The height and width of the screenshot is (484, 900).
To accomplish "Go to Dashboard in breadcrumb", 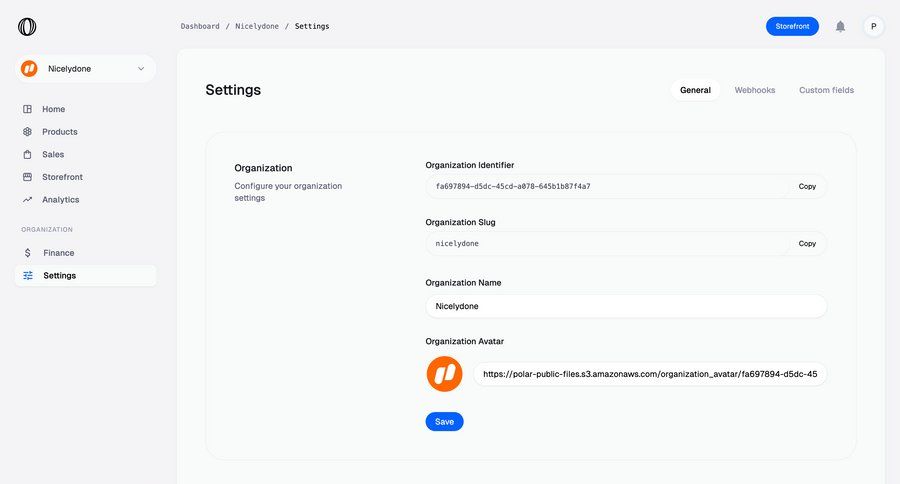I will click(200, 26).
